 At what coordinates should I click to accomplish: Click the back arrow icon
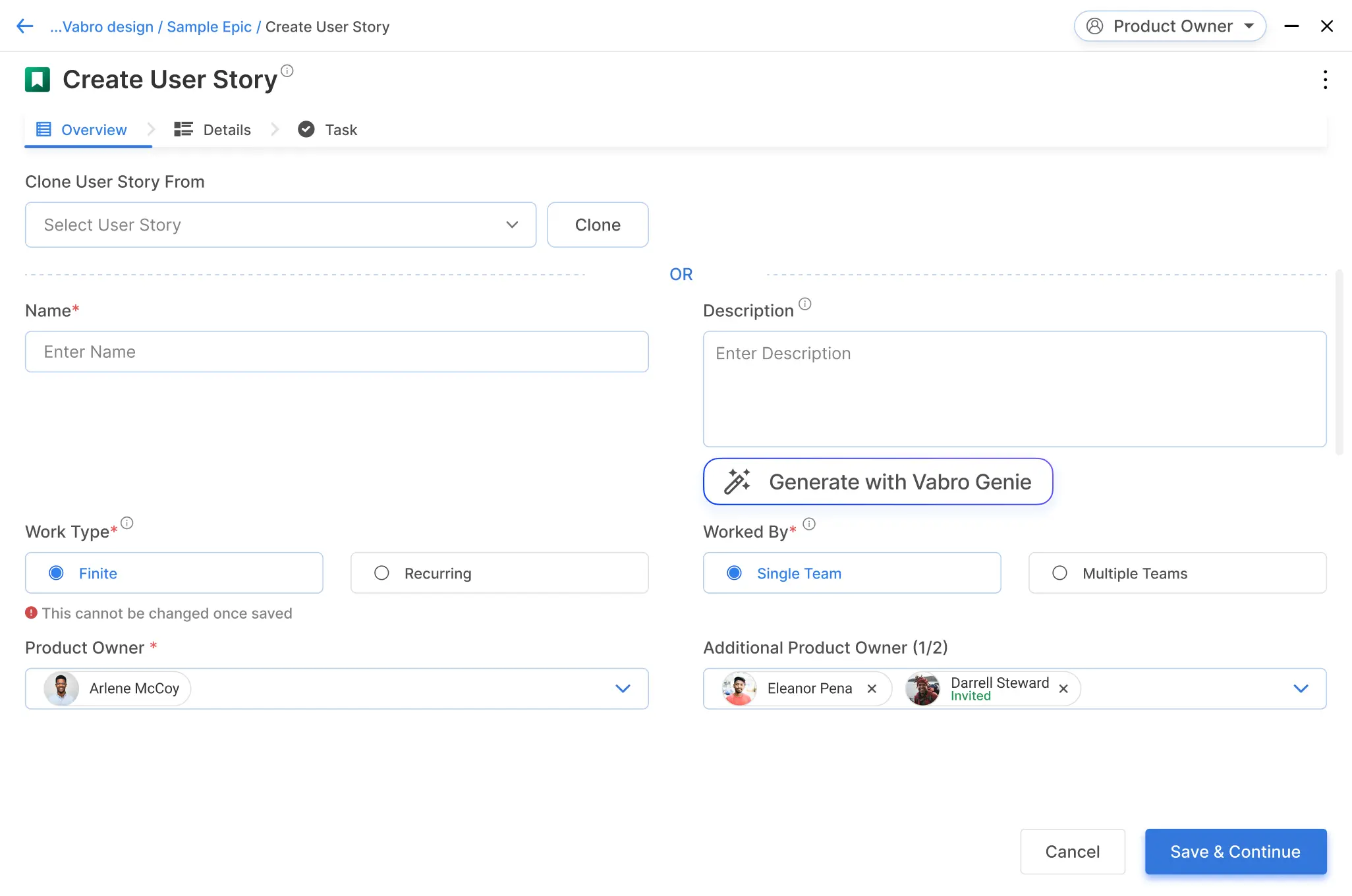click(24, 26)
